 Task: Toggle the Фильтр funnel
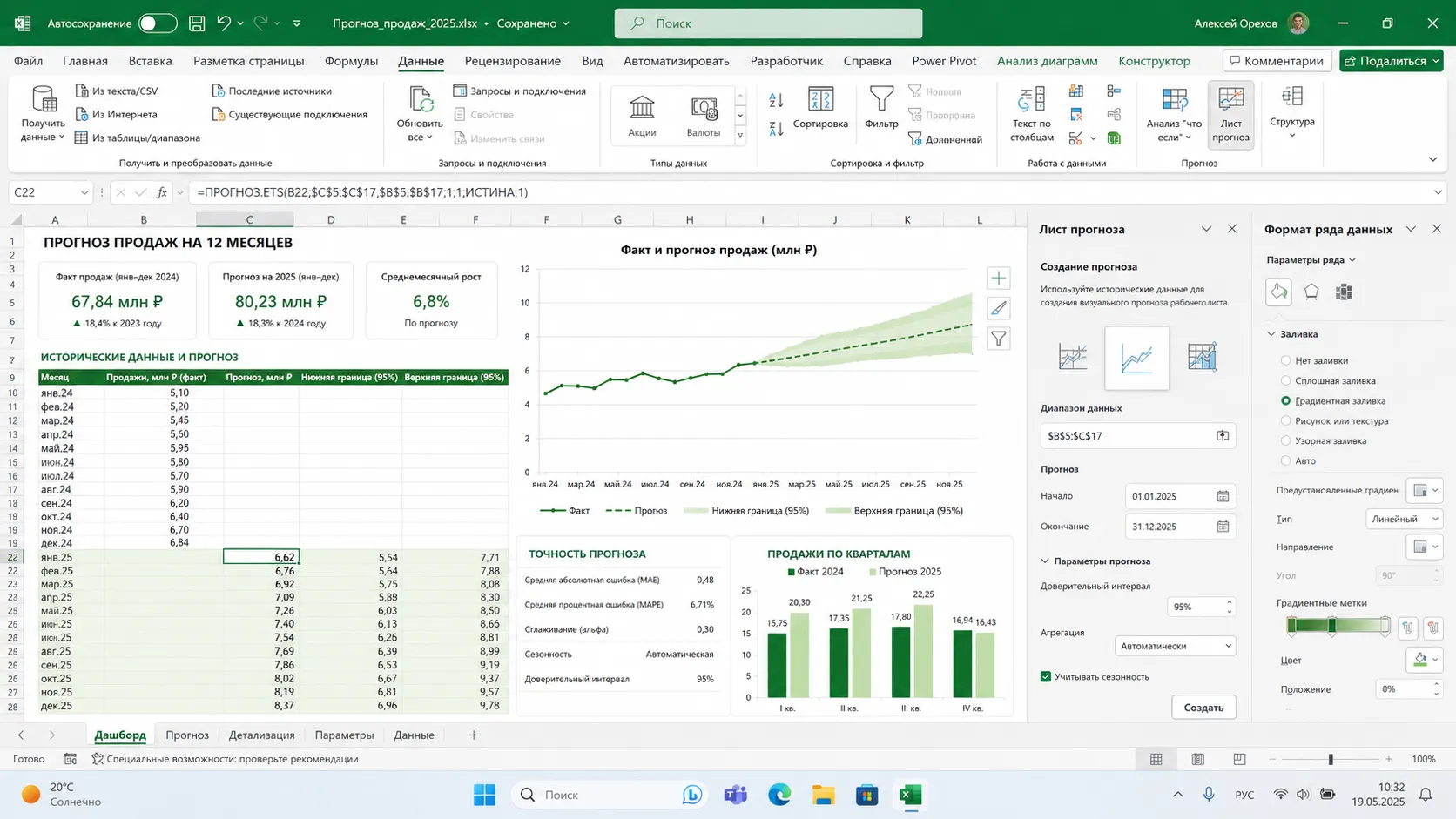pos(881,108)
